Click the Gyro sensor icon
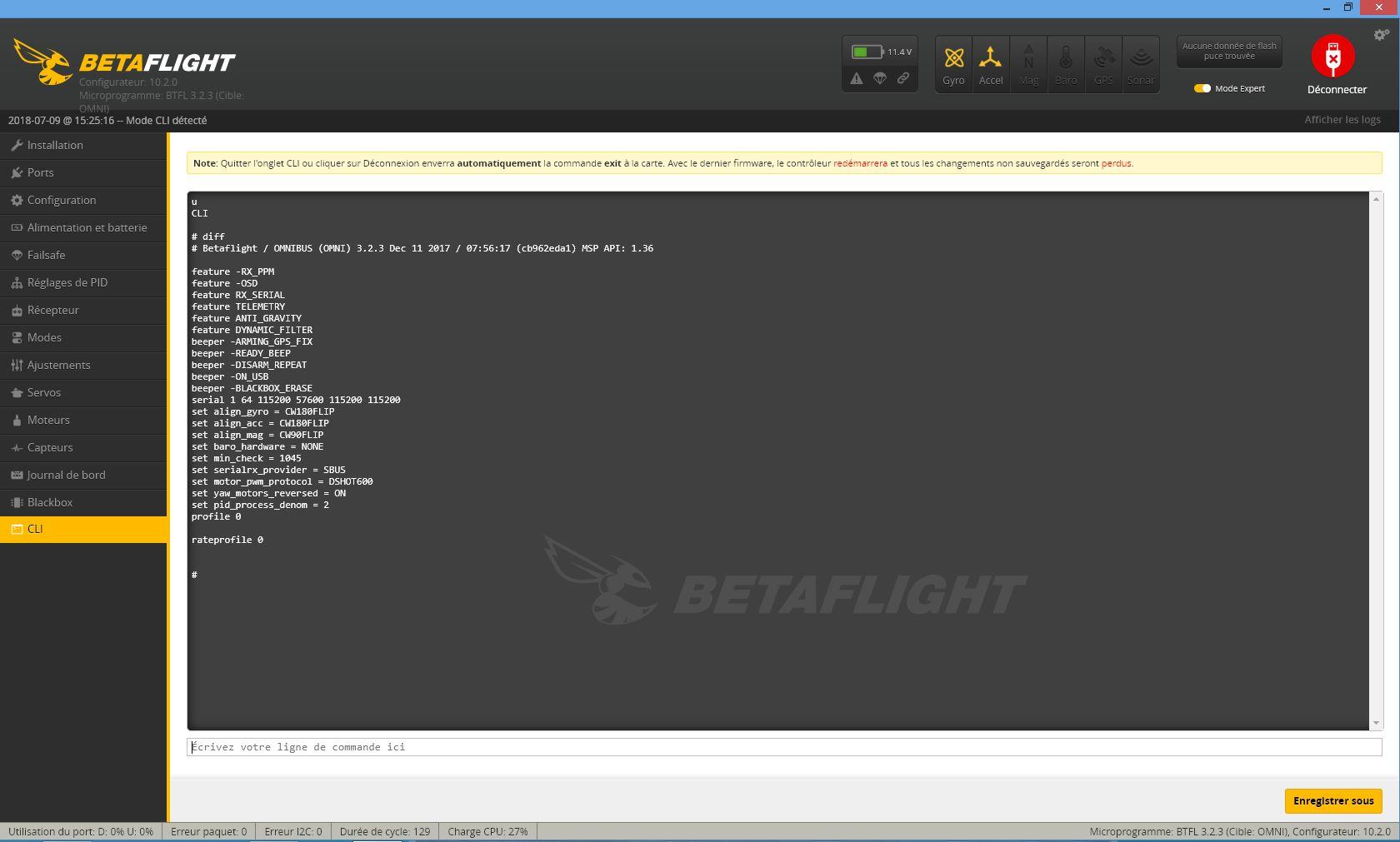 pyautogui.click(x=953, y=58)
